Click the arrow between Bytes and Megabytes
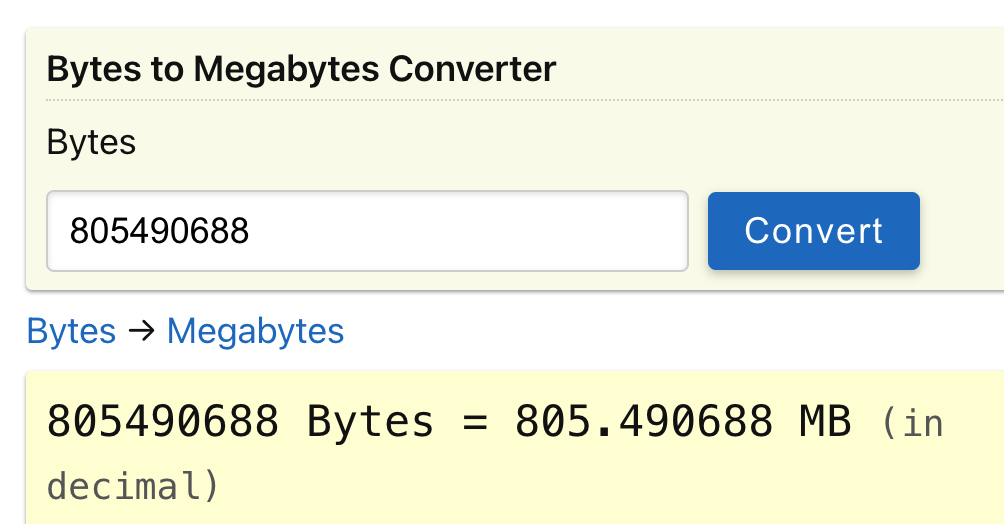This screenshot has height=524, width=1004. tap(142, 331)
